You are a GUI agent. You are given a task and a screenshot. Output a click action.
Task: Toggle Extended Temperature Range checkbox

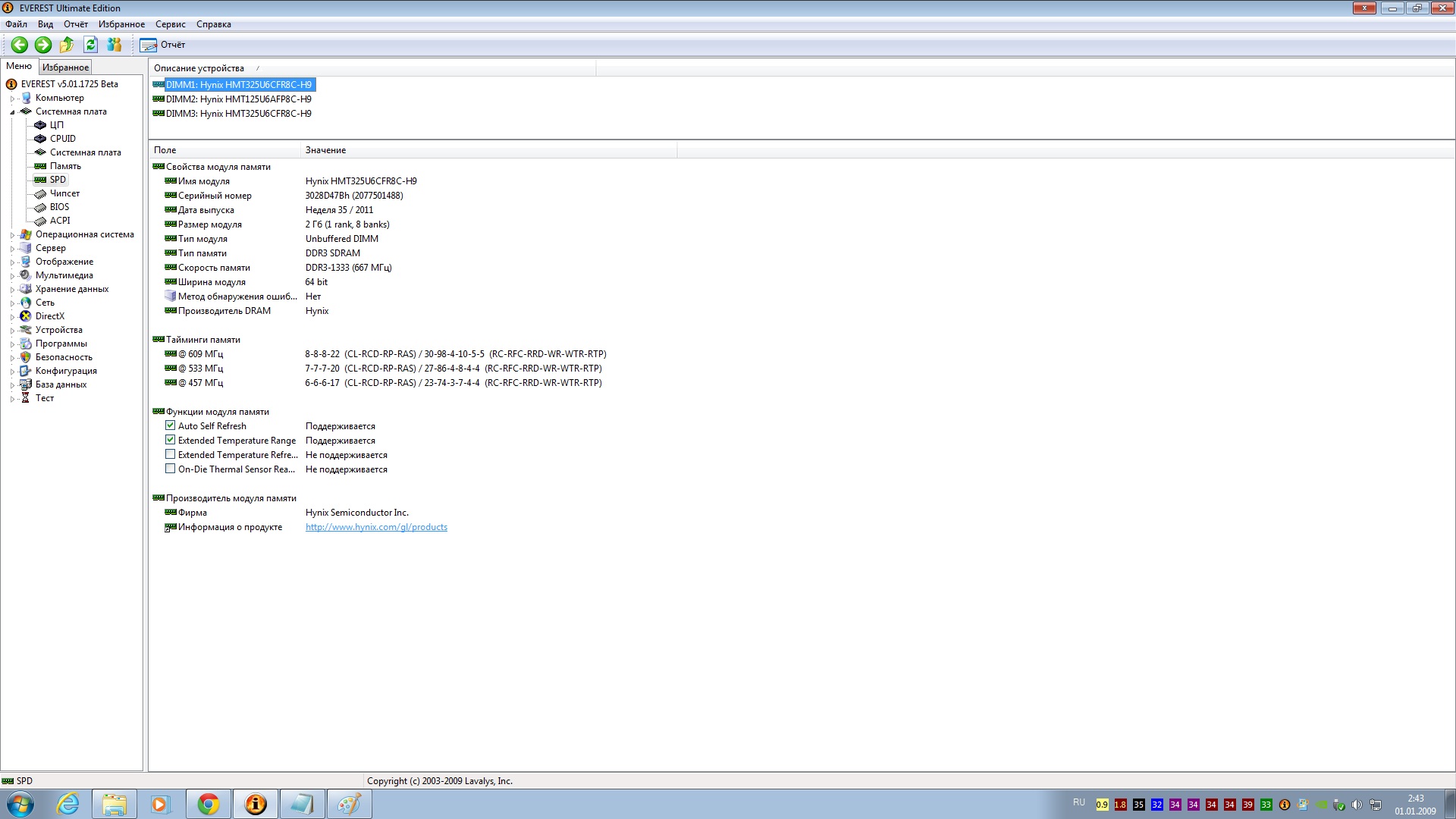(171, 441)
